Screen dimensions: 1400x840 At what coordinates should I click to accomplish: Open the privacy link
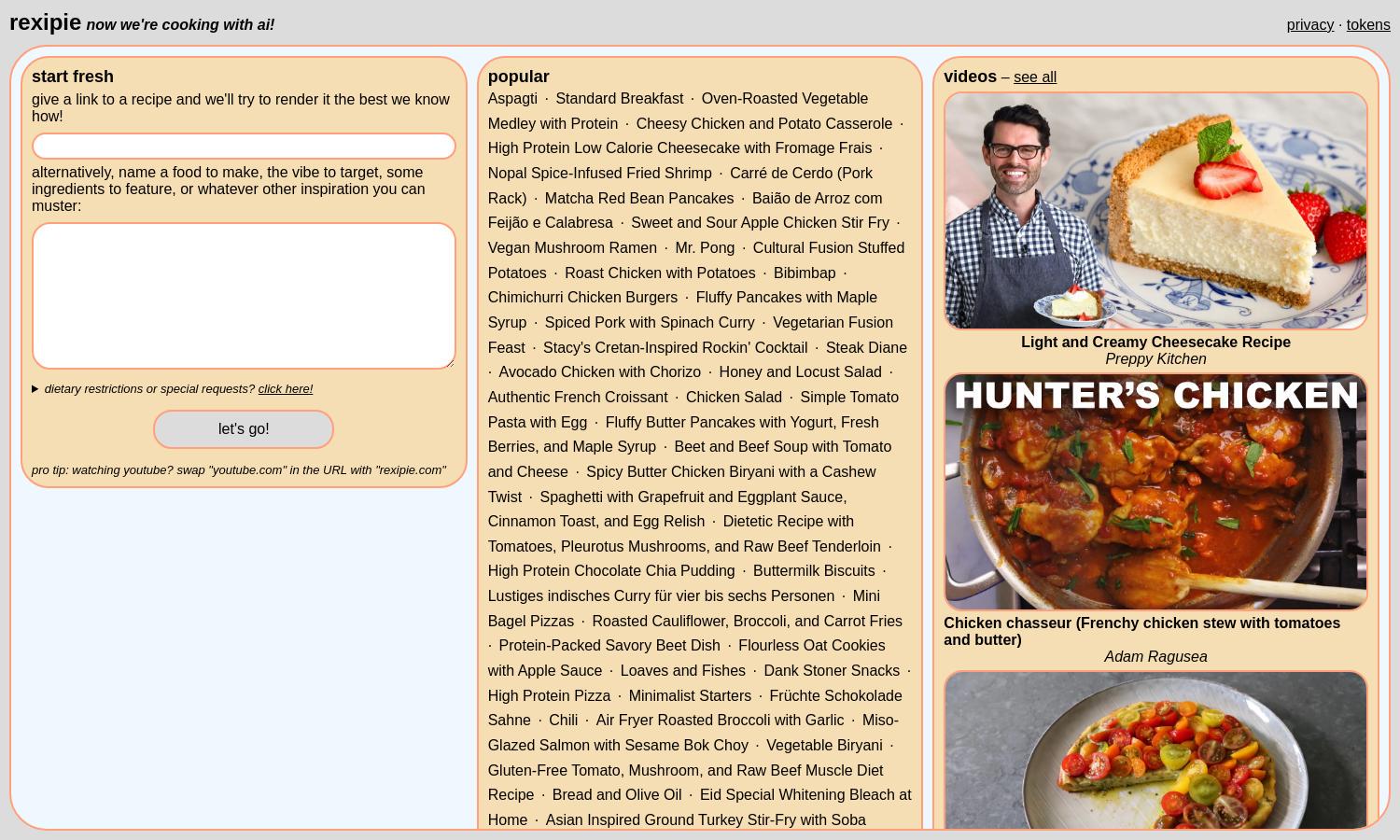pos(1309,25)
